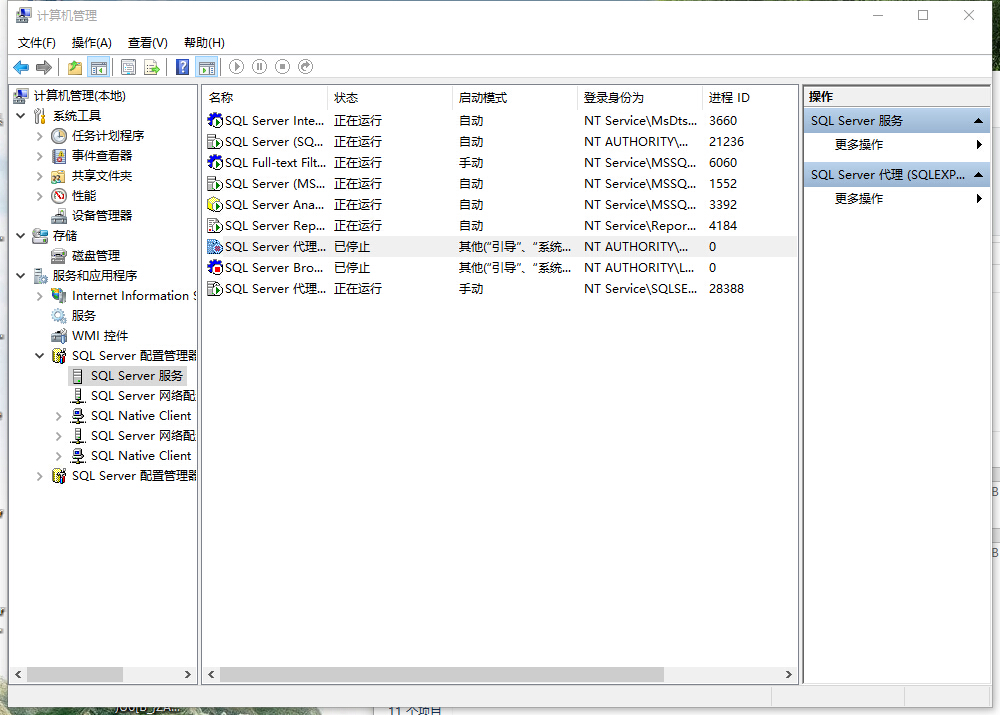Toggle the show/hide console tree button

click(x=99, y=67)
